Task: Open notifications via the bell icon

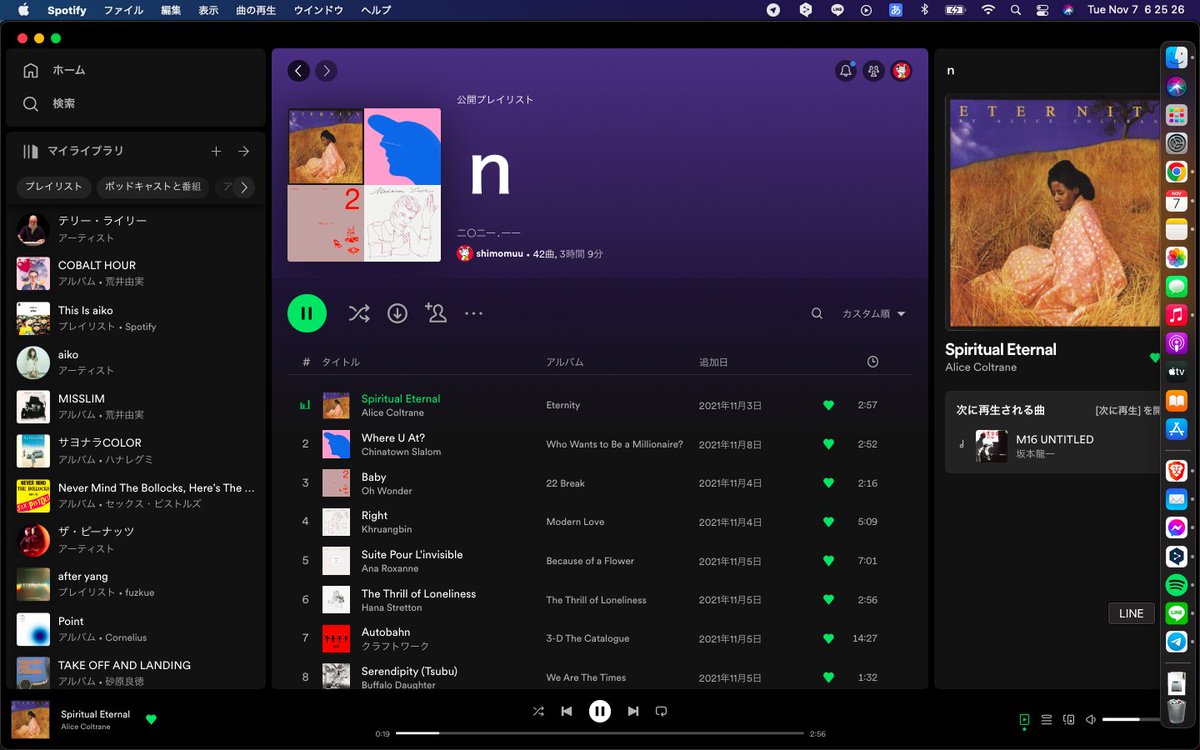Action: click(846, 71)
